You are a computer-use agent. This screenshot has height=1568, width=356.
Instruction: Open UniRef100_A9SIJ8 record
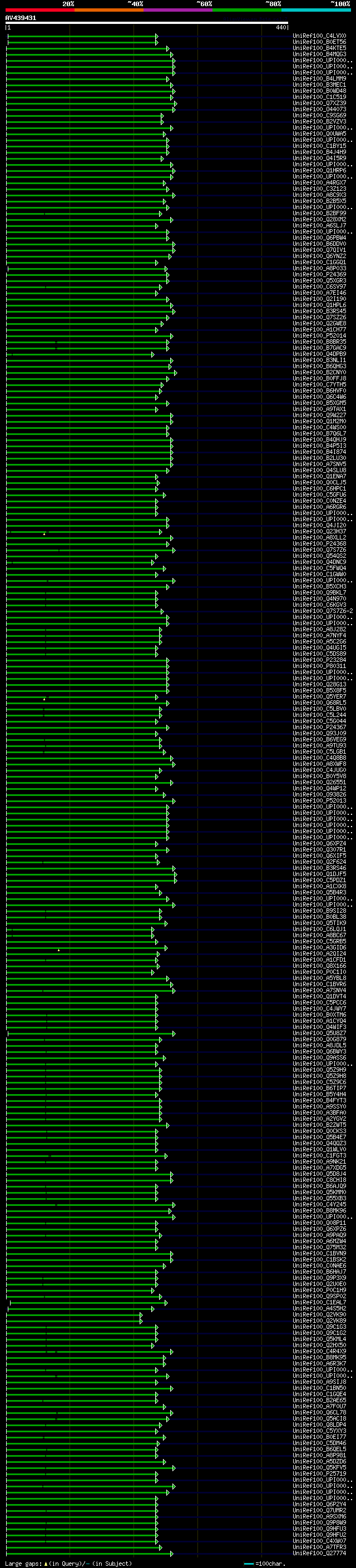point(319,1382)
